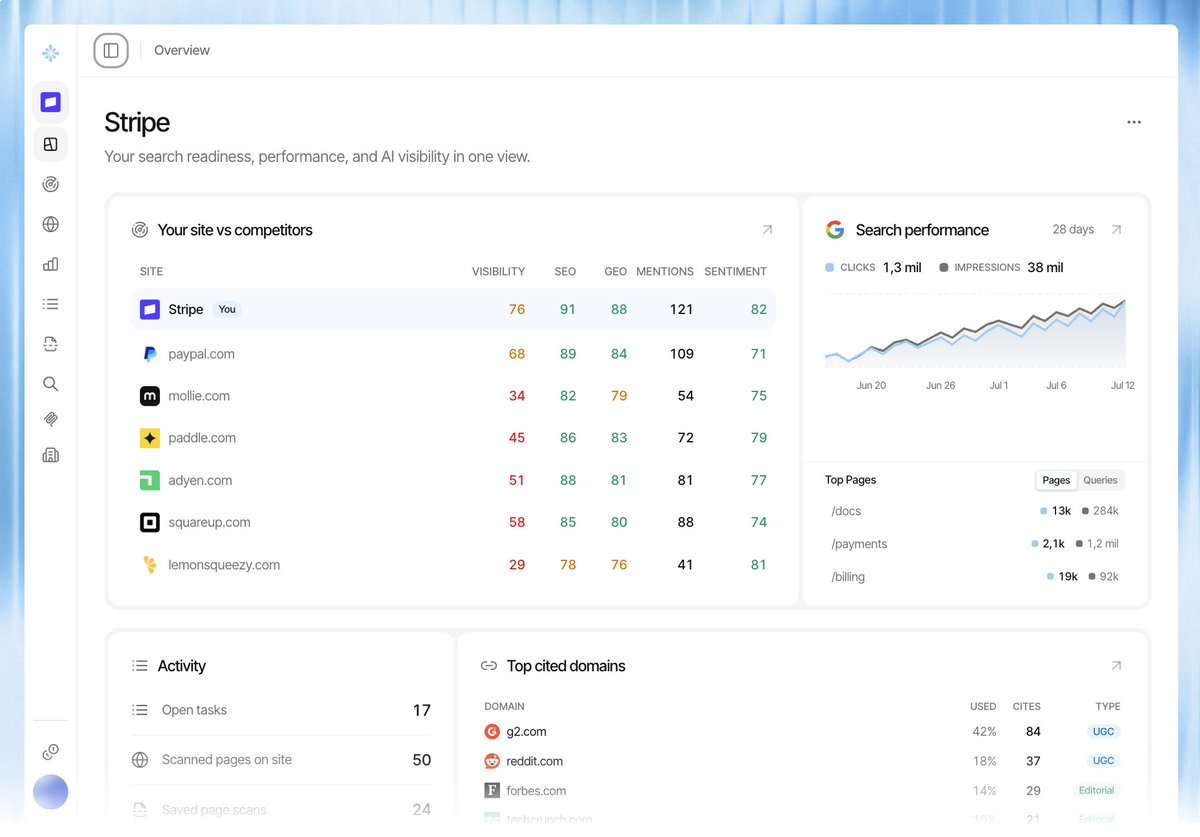This screenshot has height=837, width=1200.
Task: Click the Reddit logo icon
Action: (492, 761)
